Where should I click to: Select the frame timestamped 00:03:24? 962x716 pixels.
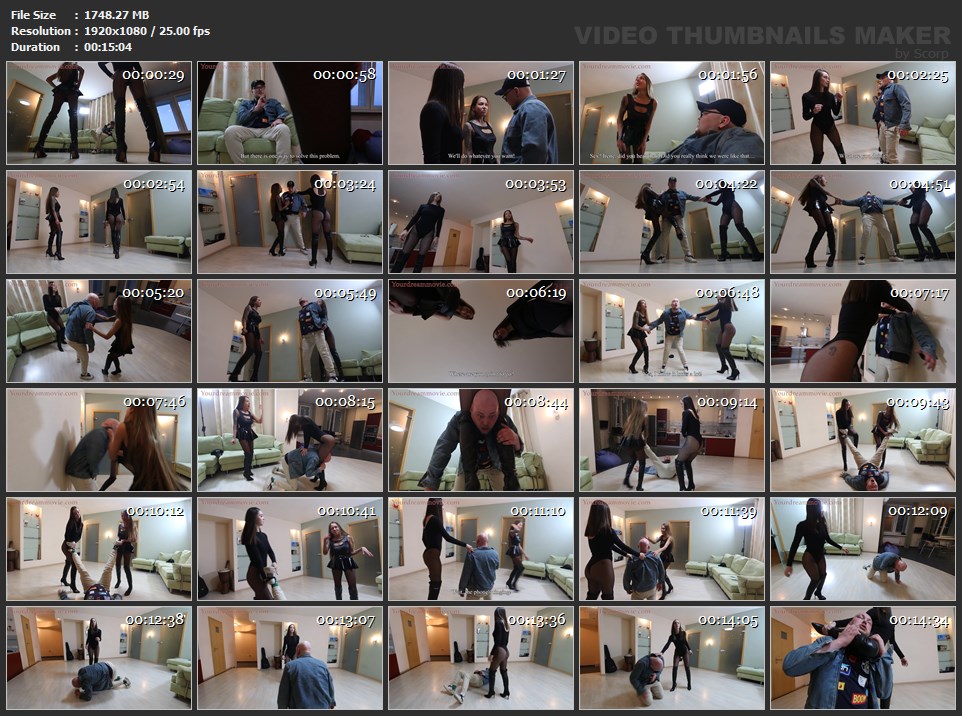click(x=290, y=222)
